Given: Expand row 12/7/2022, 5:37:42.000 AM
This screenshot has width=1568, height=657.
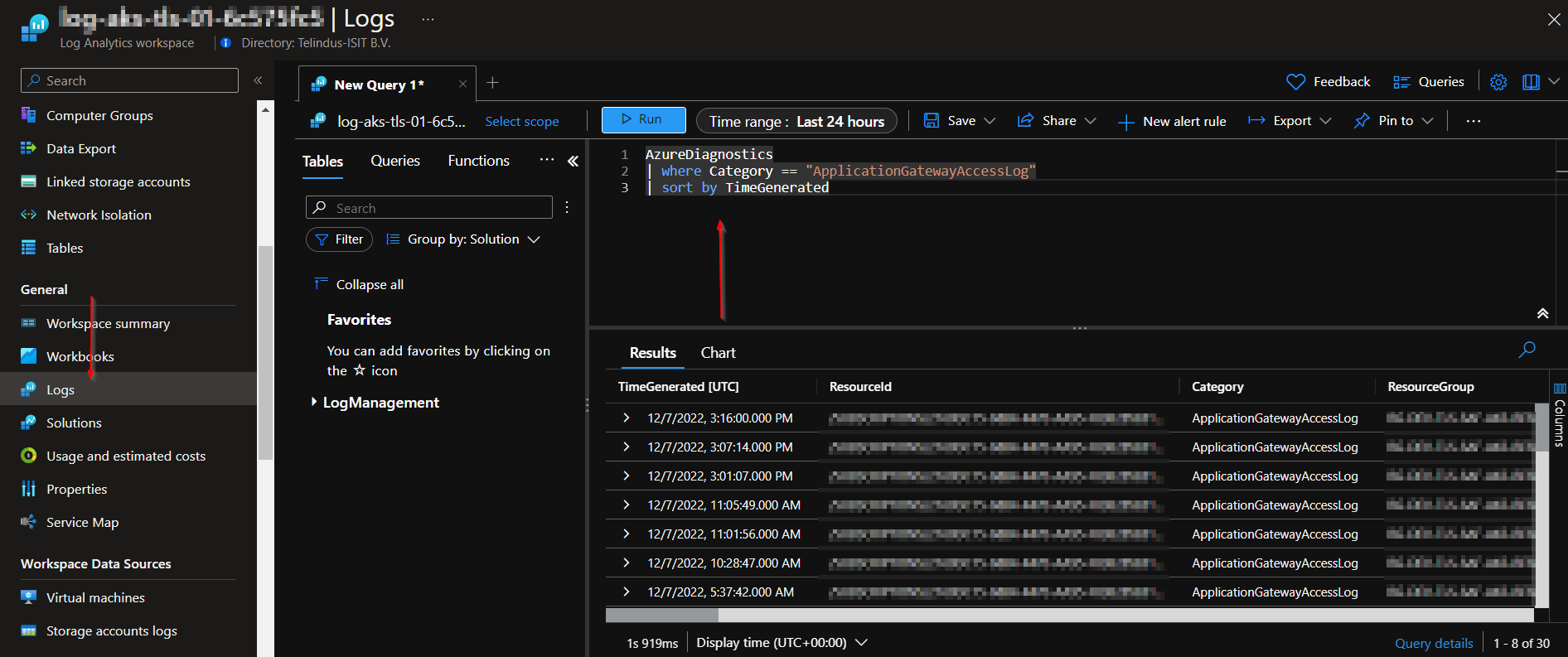Looking at the screenshot, I should pos(627,592).
